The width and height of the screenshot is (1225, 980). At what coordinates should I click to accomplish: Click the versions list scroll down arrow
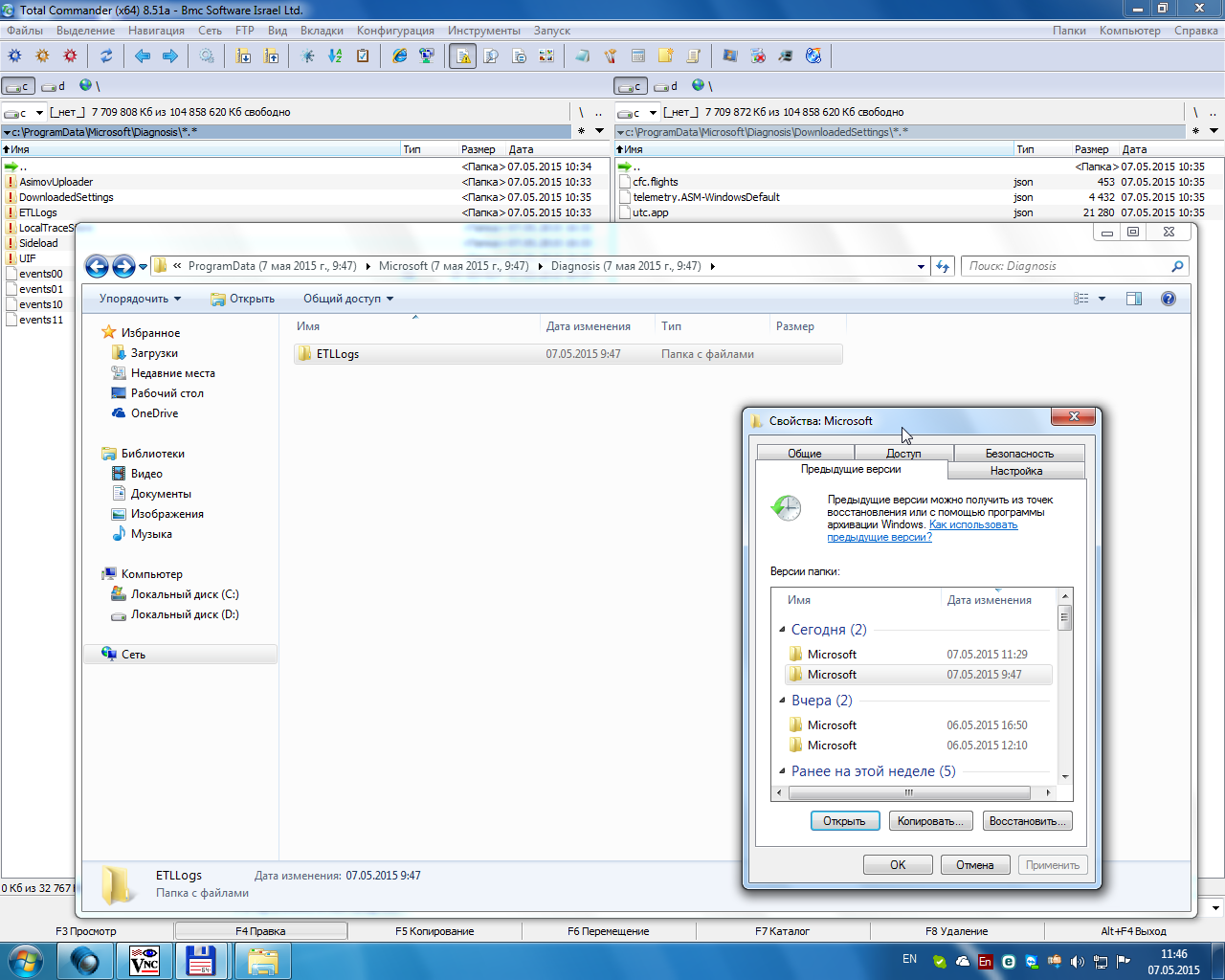(x=1064, y=777)
